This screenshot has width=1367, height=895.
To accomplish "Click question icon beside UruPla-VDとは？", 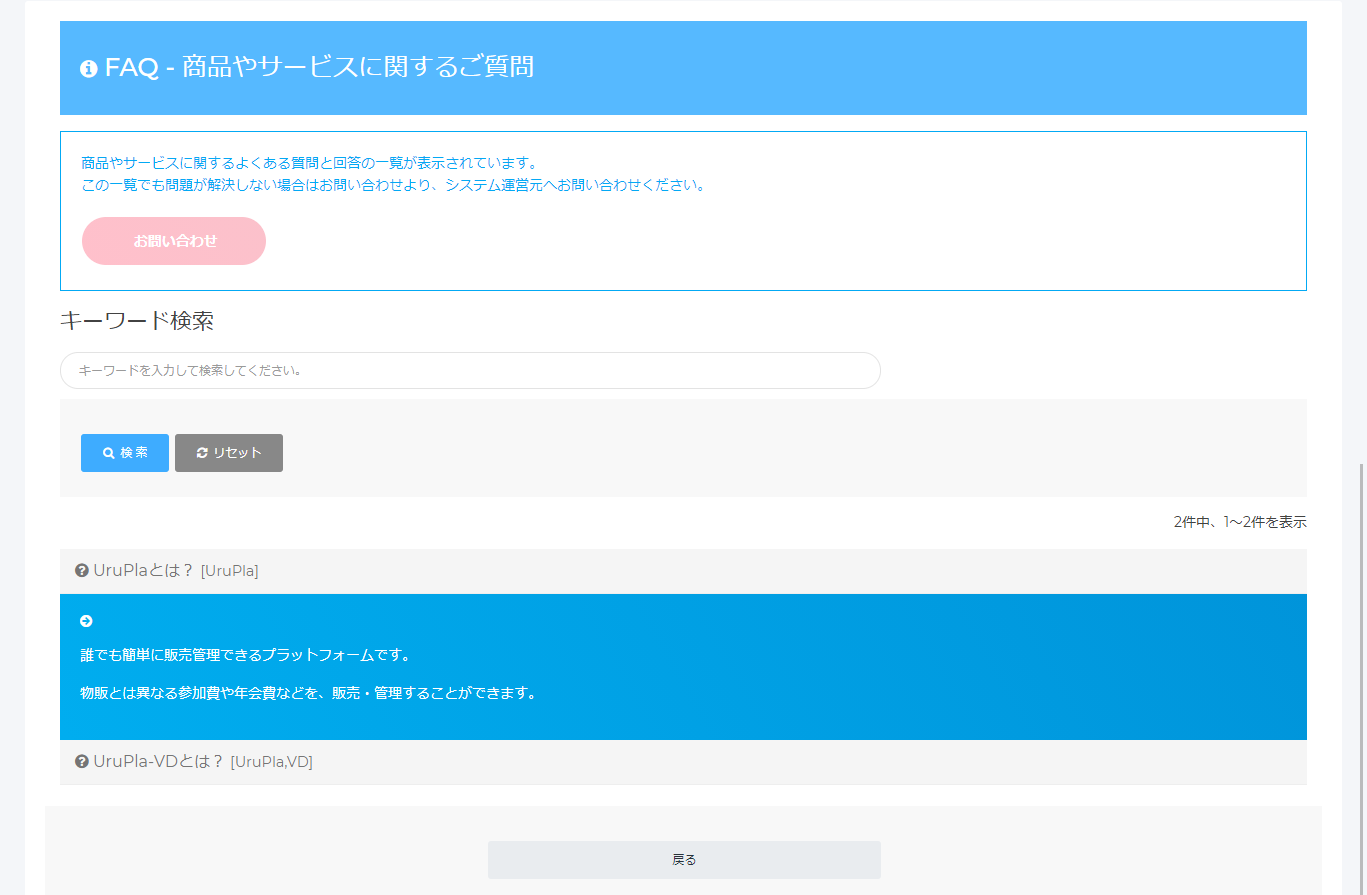I will point(82,762).
